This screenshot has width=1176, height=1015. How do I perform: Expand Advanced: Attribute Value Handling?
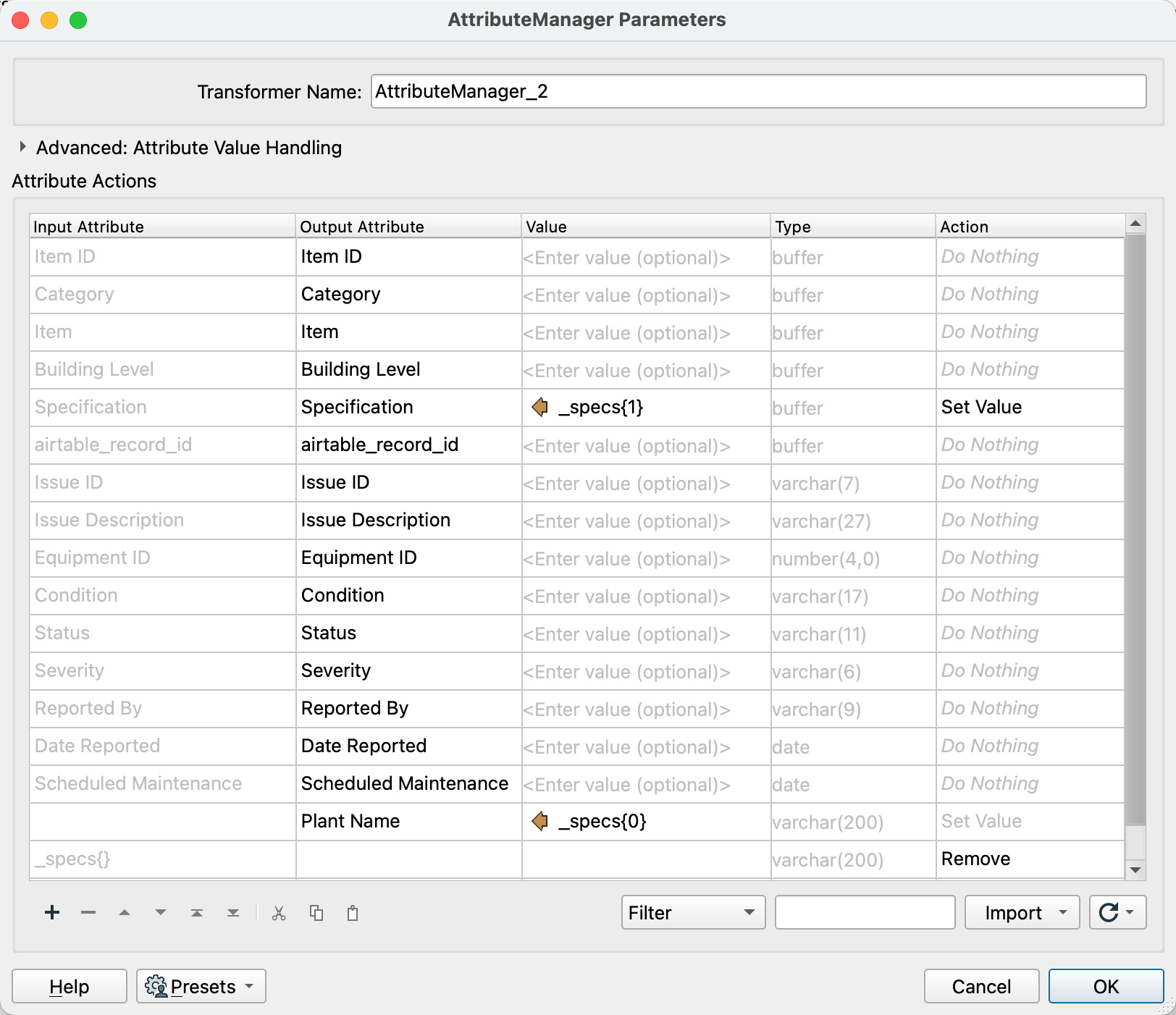click(22, 147)
